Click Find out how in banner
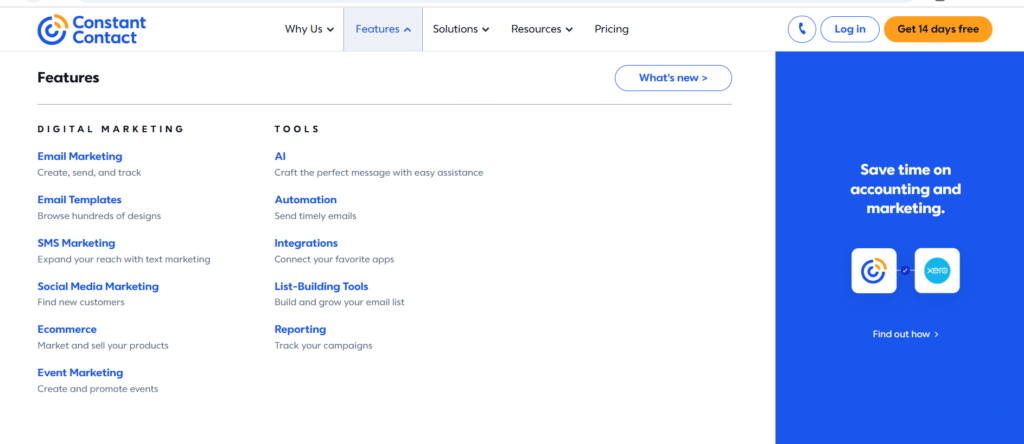 (x=905, y=334)
